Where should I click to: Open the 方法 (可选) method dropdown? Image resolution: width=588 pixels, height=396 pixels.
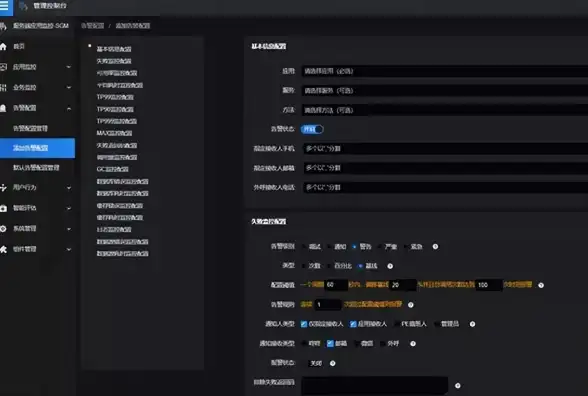point(444,110)
